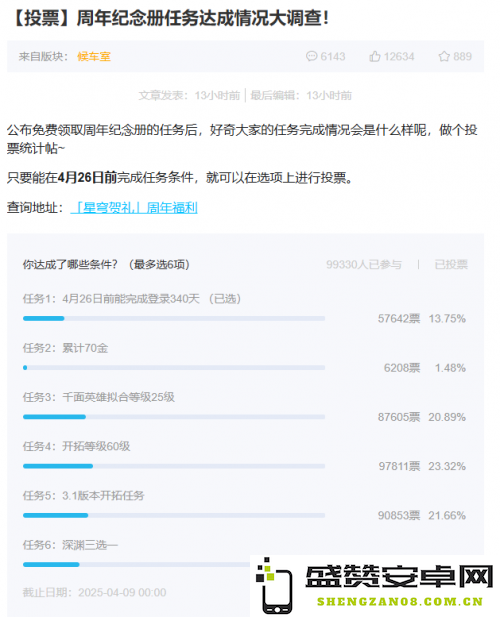Select poll option 任务5 3.1版本开拓任务
The height and width of the screenshot is (617, 500).
tap(83, 495)
